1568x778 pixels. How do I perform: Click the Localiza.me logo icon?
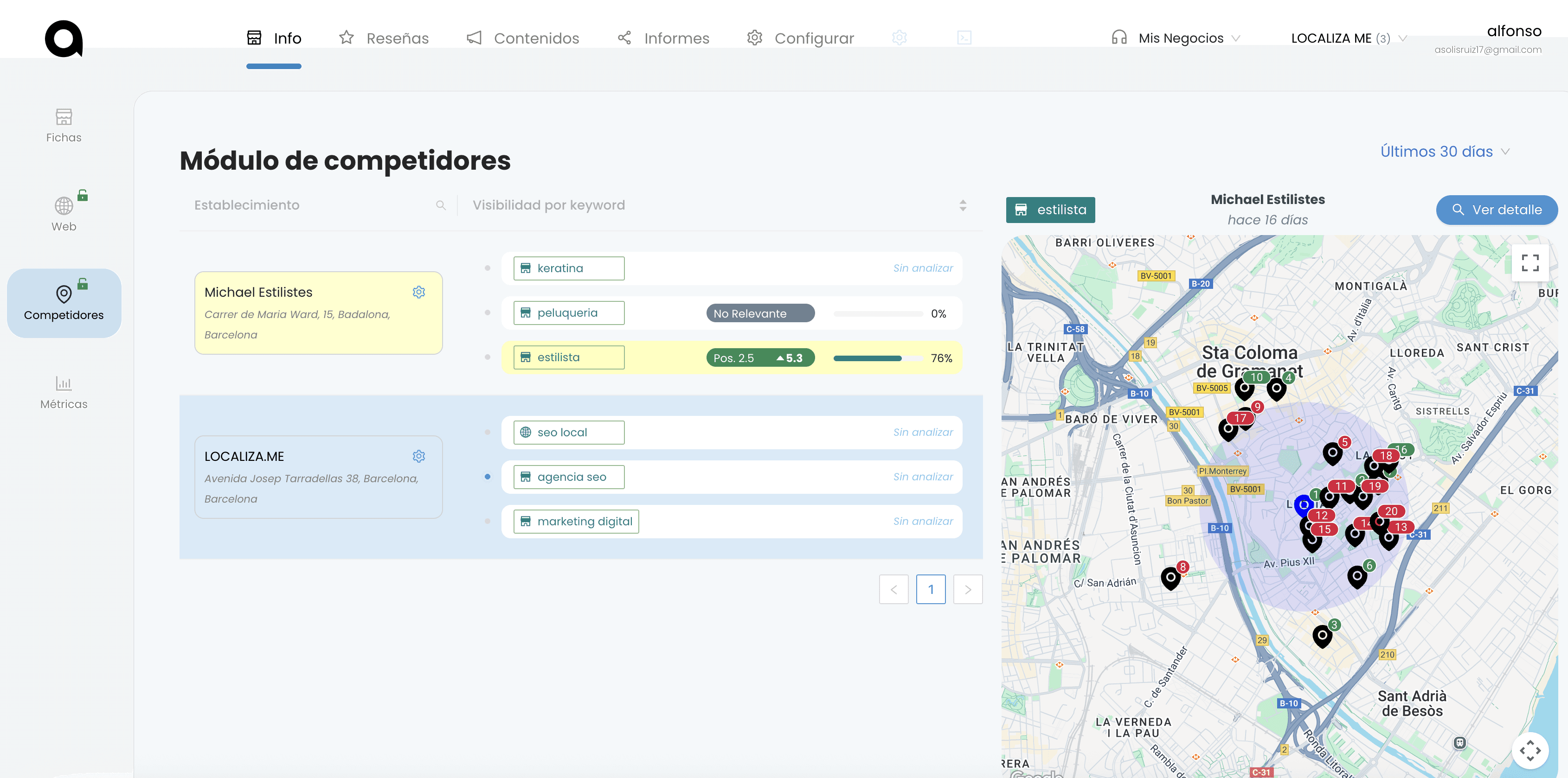[x=64, y=38]
